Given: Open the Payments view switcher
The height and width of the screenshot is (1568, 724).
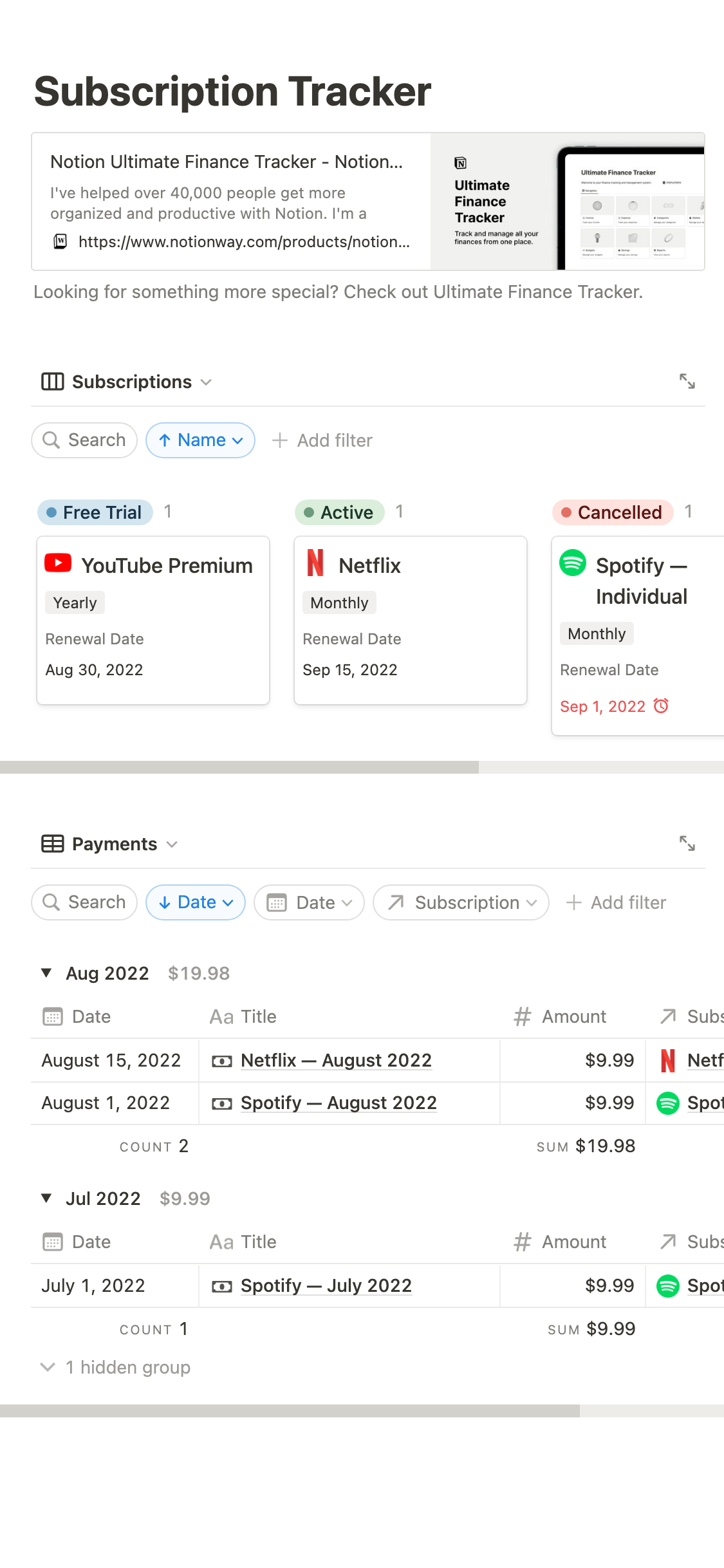Looking at the screenshot, I should (109, 844).
